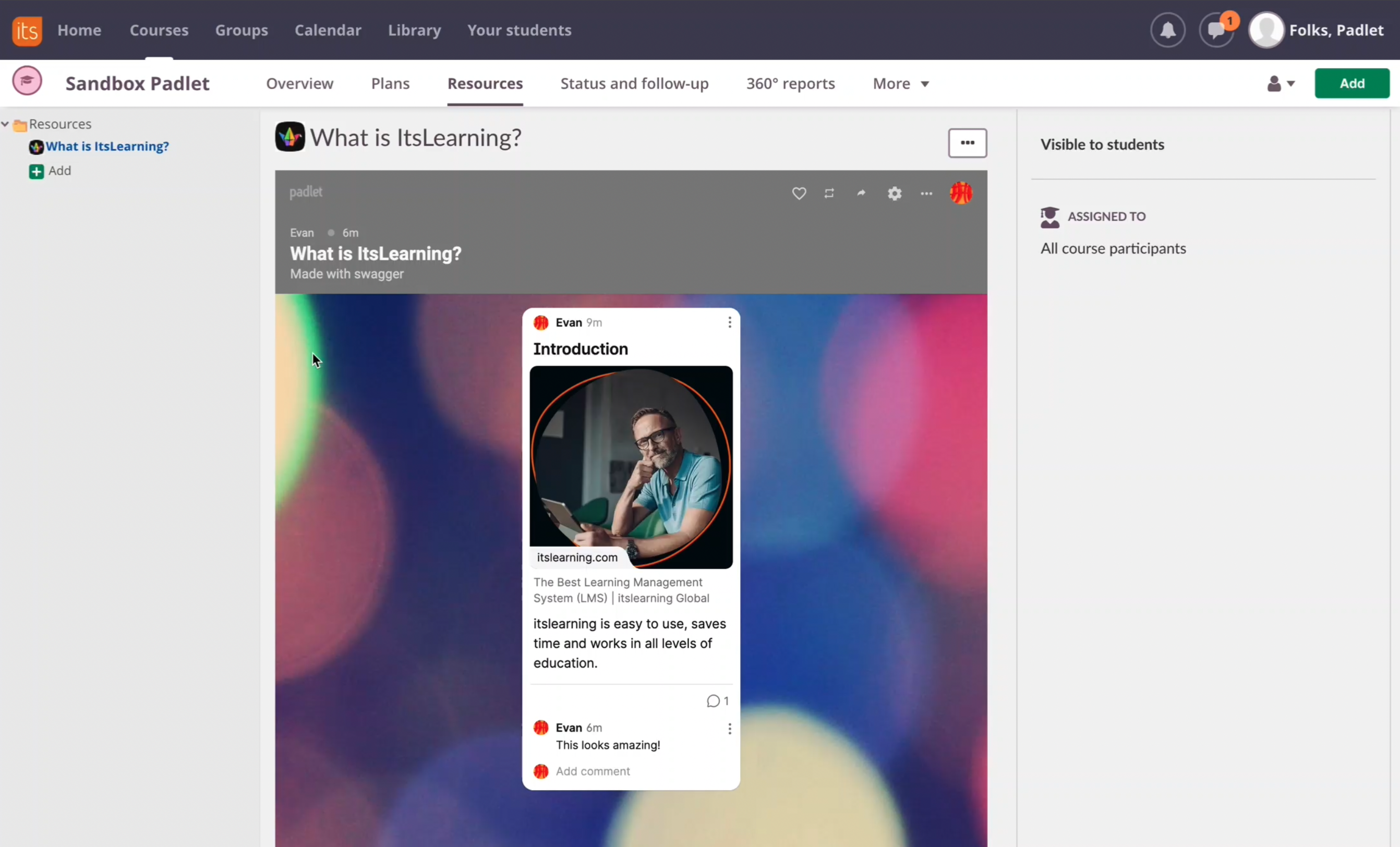The height and width of the screenshot is (847, 1400).
Task: Open the Groups menu
Action: pos(242,30)
